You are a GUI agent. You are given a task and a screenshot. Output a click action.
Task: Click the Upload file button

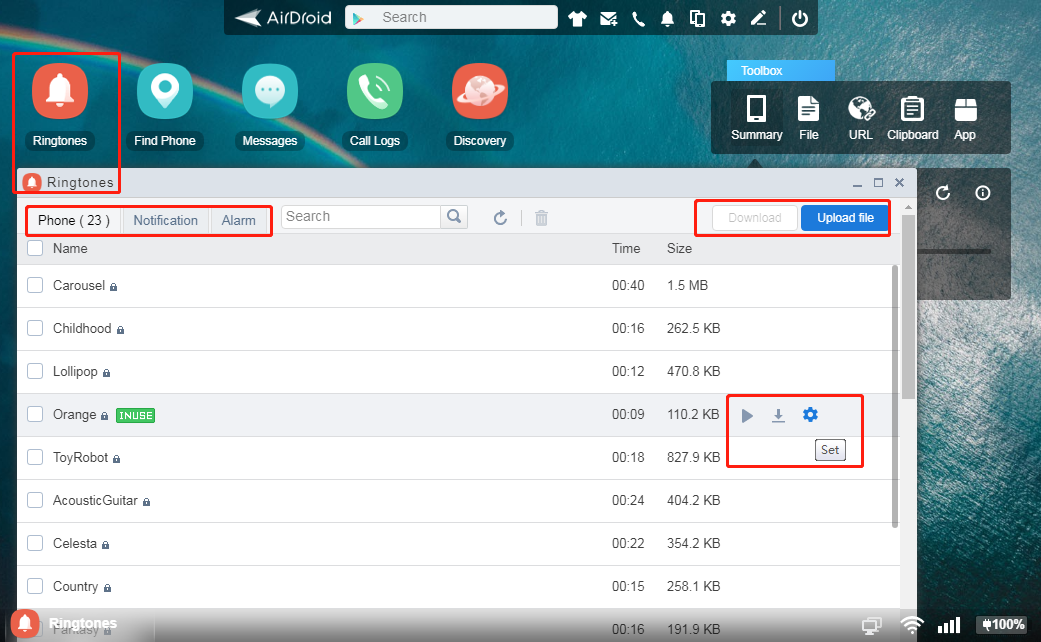point(845,218)
